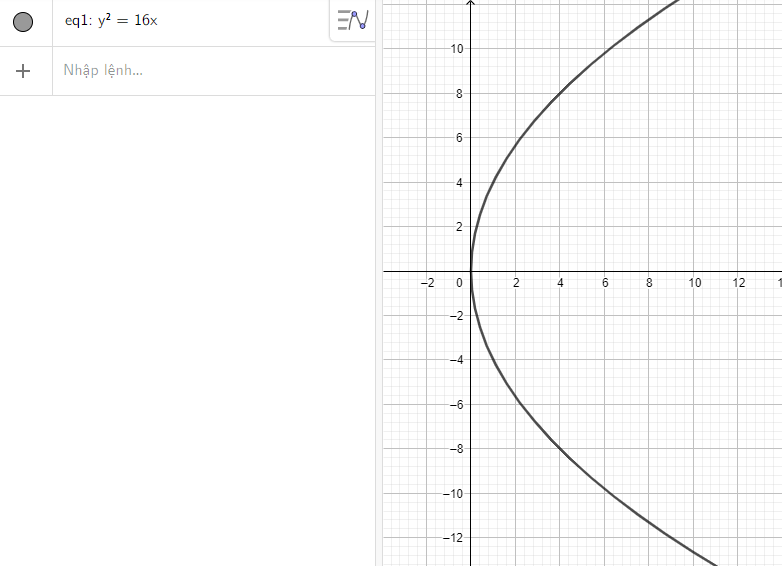782x566 pixels.
Task: Click the y-axis label −8
Action: point(455,449)
